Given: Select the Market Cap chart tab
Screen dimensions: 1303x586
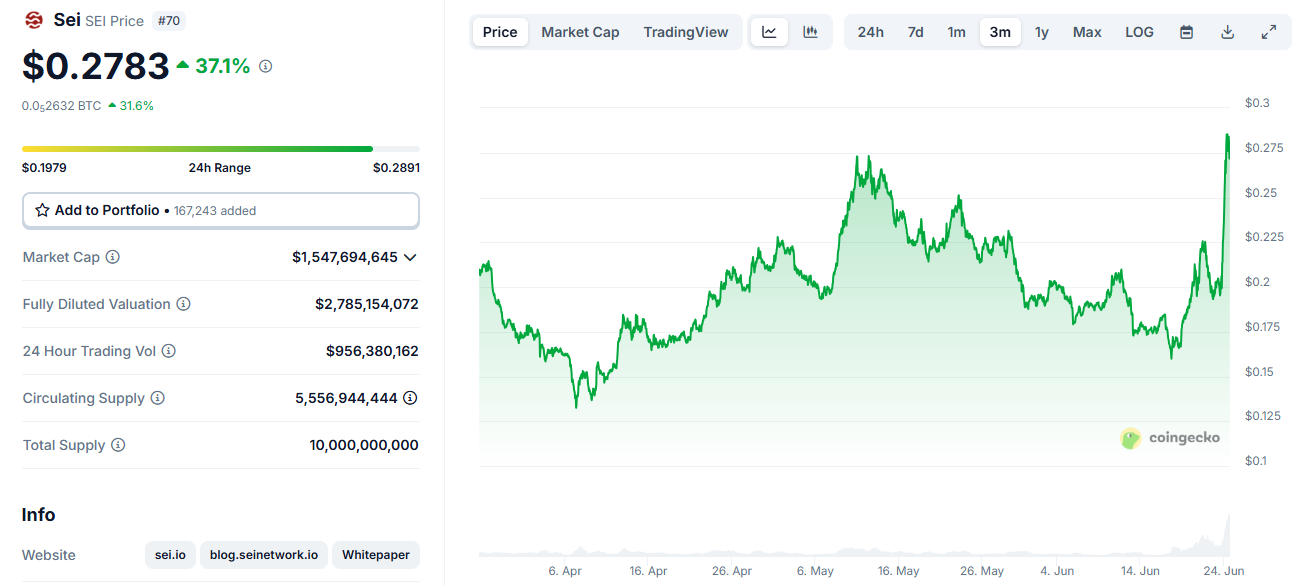Looking at the screenshot, I should (x=580, y=32).
